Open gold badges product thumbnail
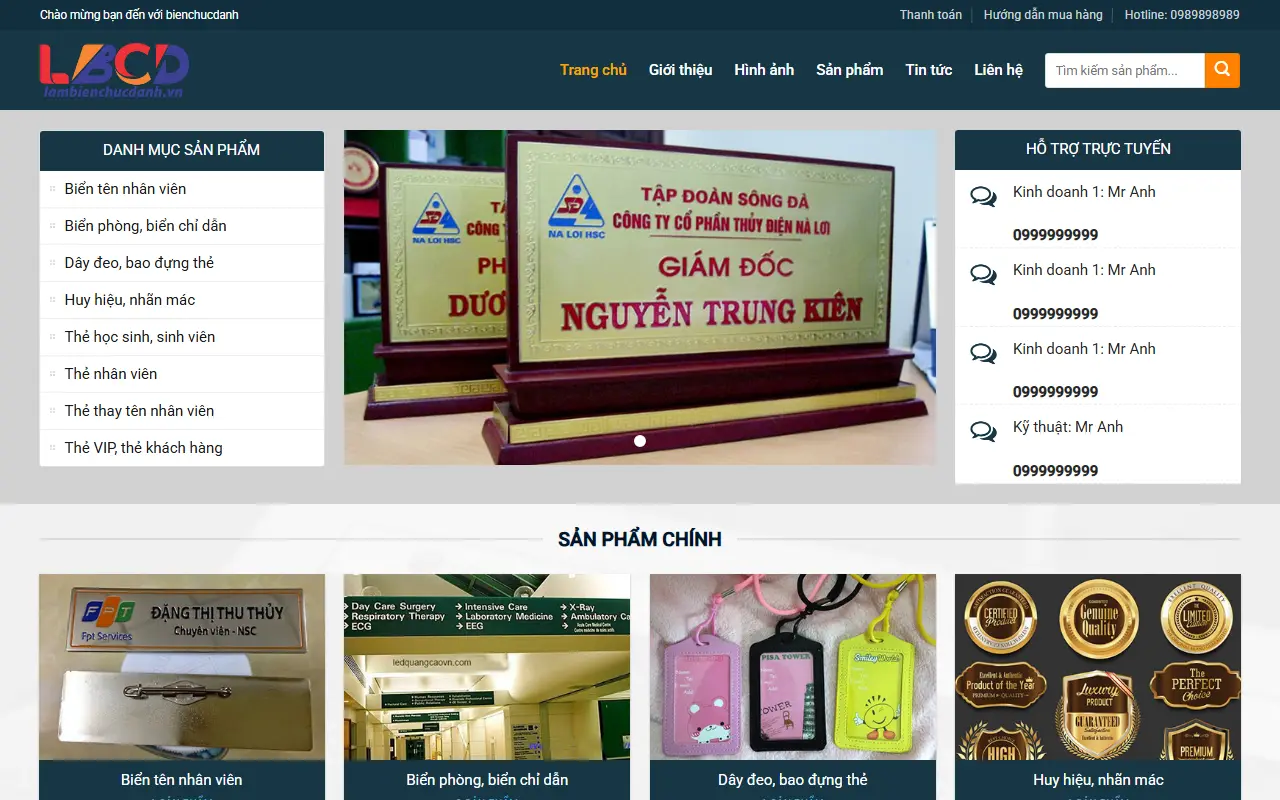Screen dimensions: 1280x800 [x=1098, y=667]
